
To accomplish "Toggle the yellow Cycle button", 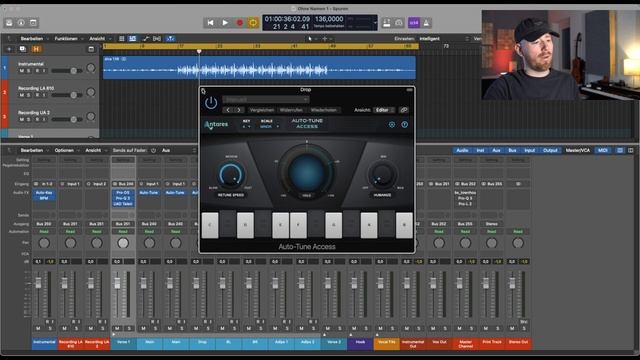I will 253,23.
